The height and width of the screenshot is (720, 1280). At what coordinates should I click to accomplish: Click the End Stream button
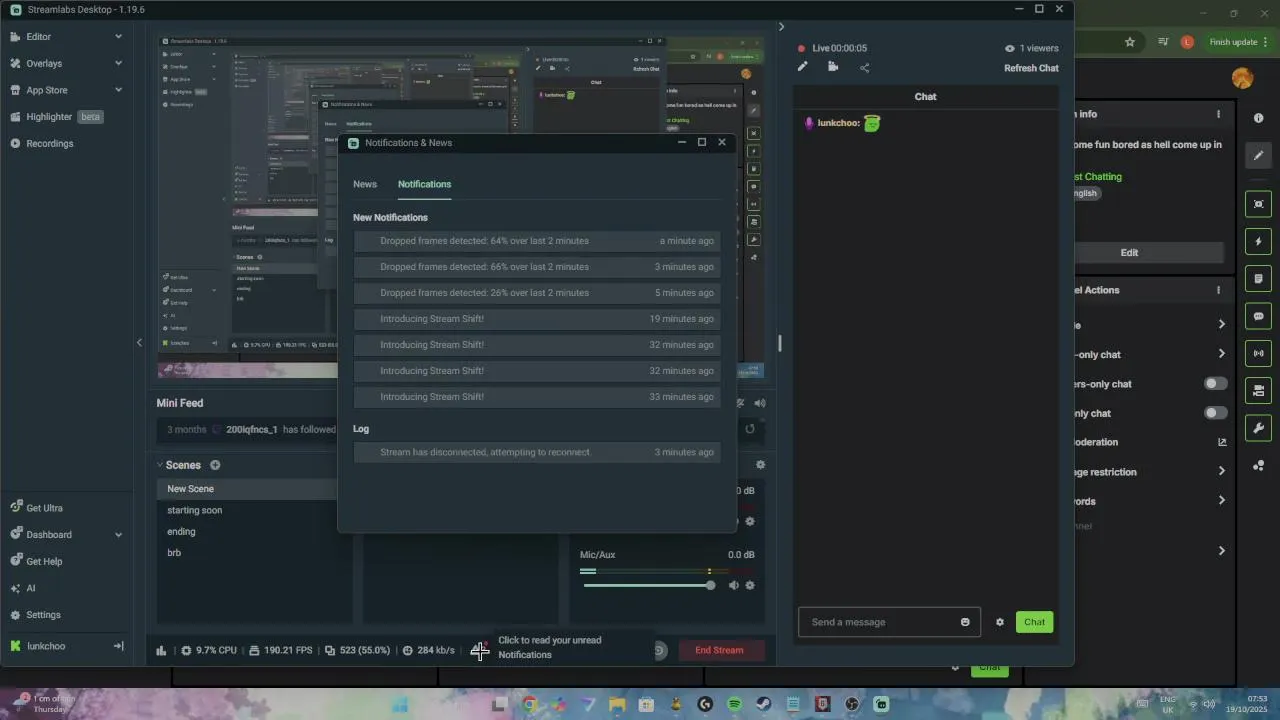pyautogui.click(x=719, y=650)
